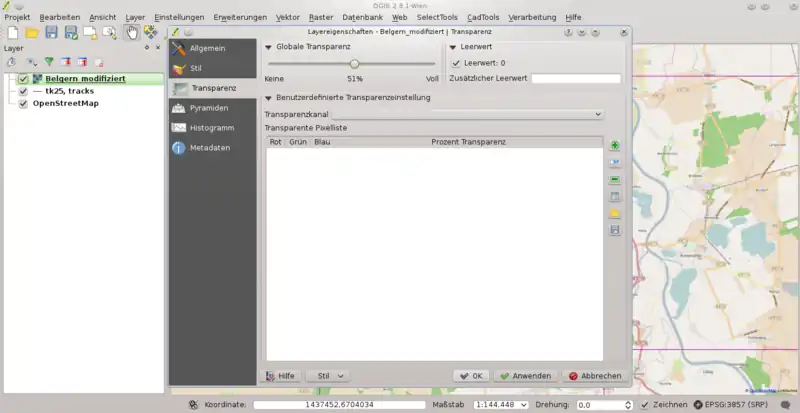Click the EPSG:3857 CRS status icon

tap(698, 404)
